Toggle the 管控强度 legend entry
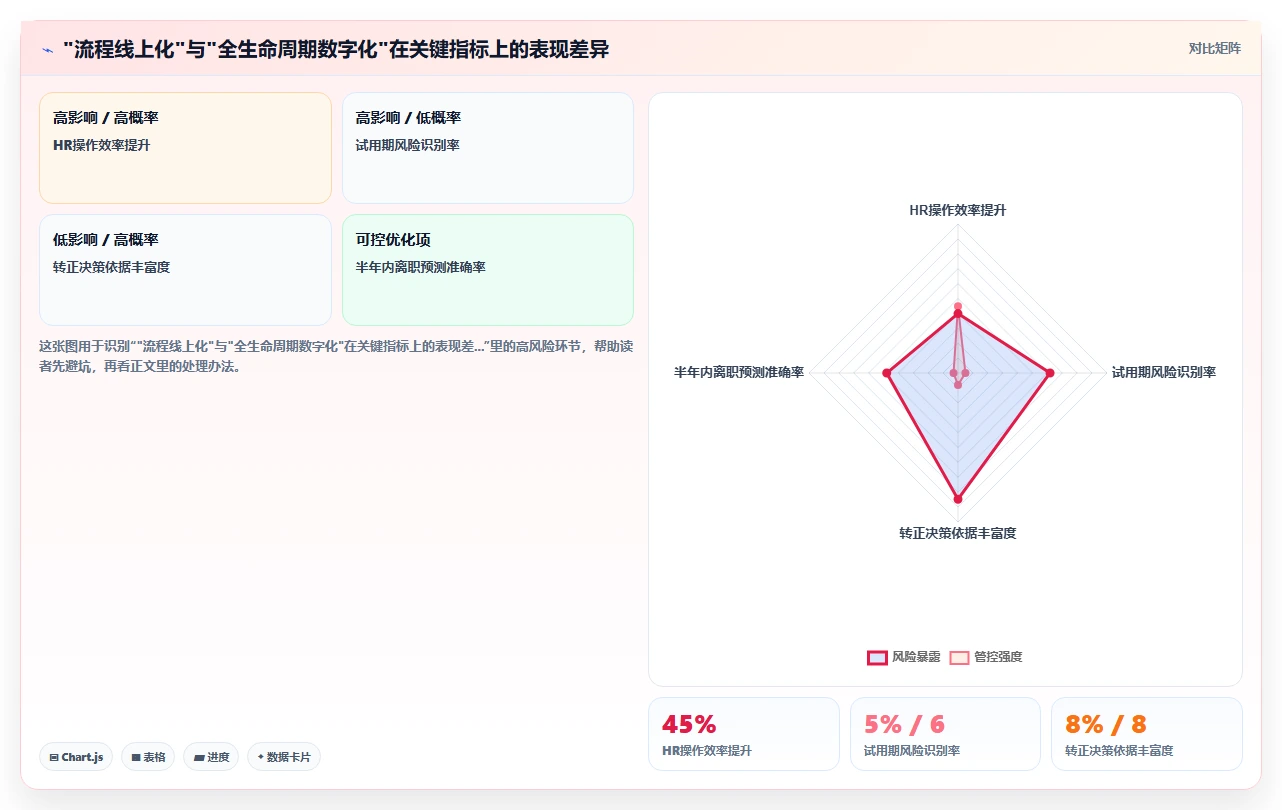This screenshot has height=810, width=1282. (x=986, y=657)
